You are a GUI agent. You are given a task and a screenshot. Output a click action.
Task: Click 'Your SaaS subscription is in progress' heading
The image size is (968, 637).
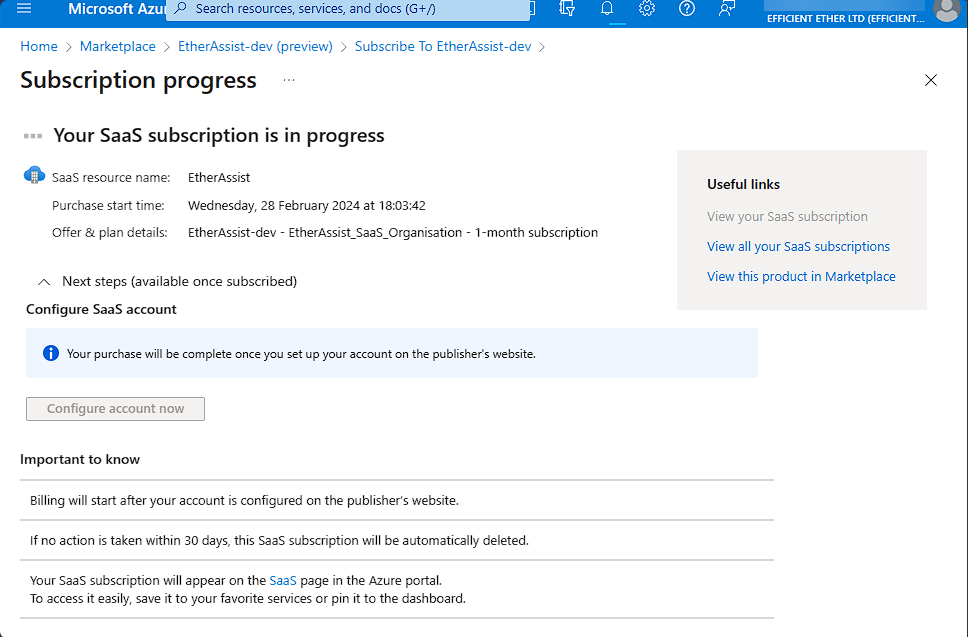pos(219,135)
